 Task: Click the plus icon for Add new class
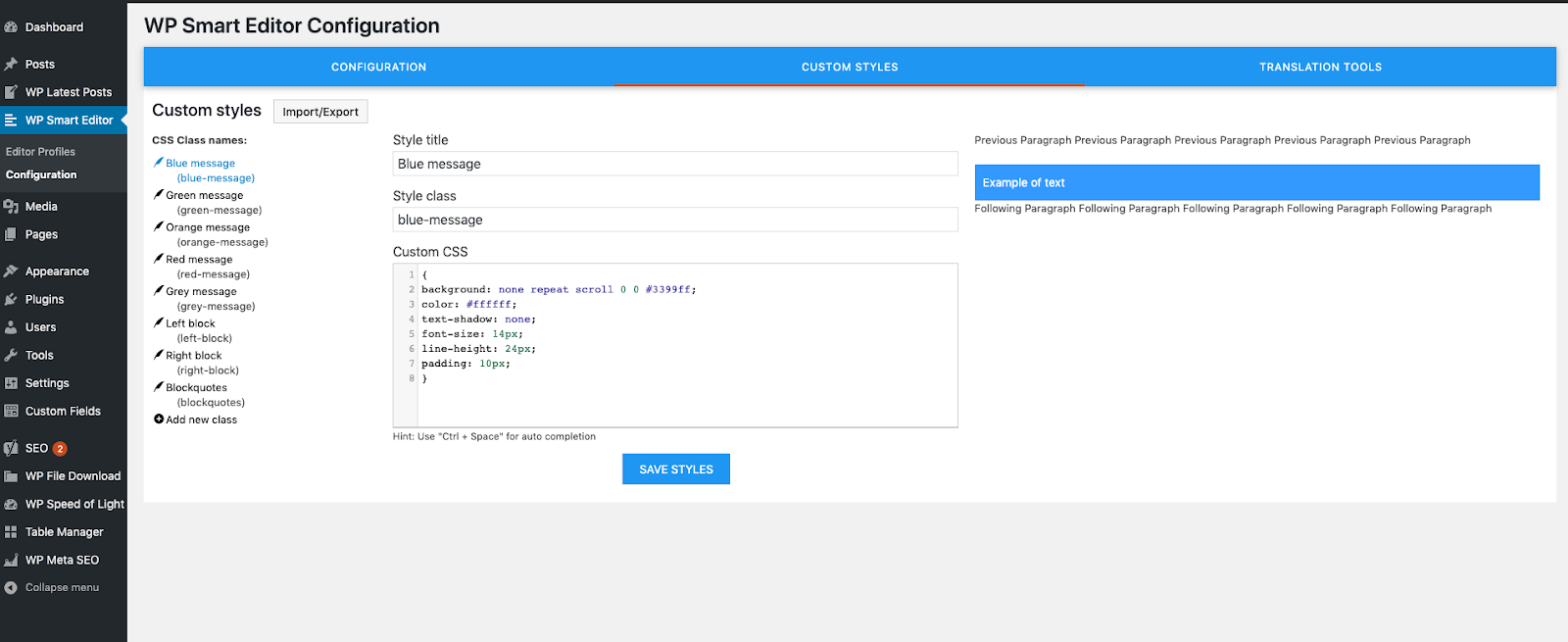[x=159, y=420]
